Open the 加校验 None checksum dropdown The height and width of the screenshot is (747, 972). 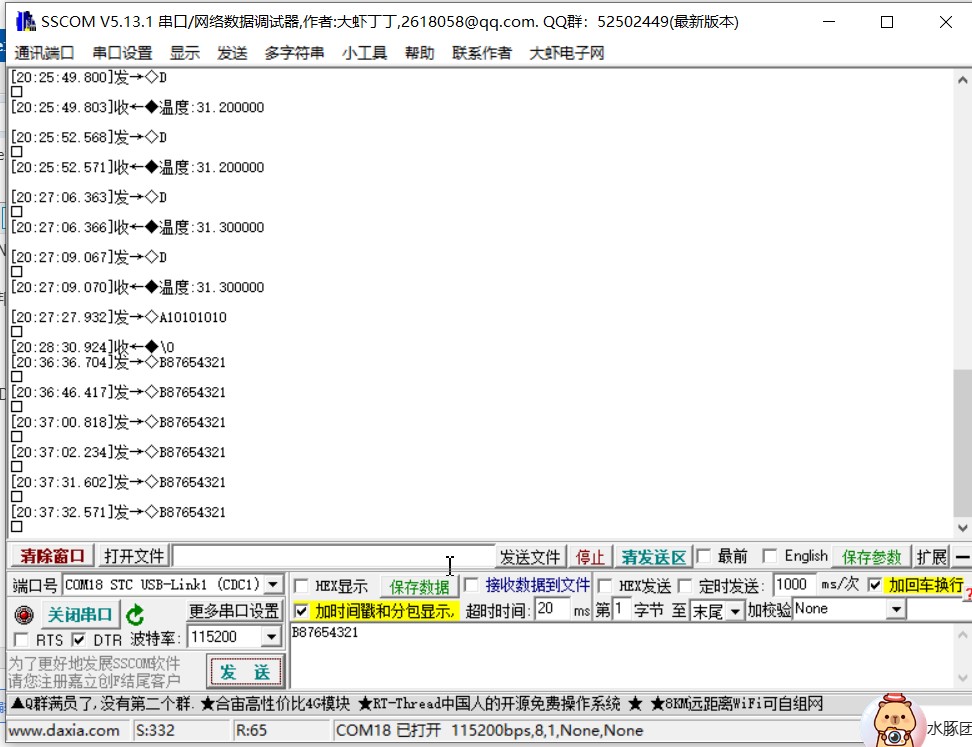(895, 609)
